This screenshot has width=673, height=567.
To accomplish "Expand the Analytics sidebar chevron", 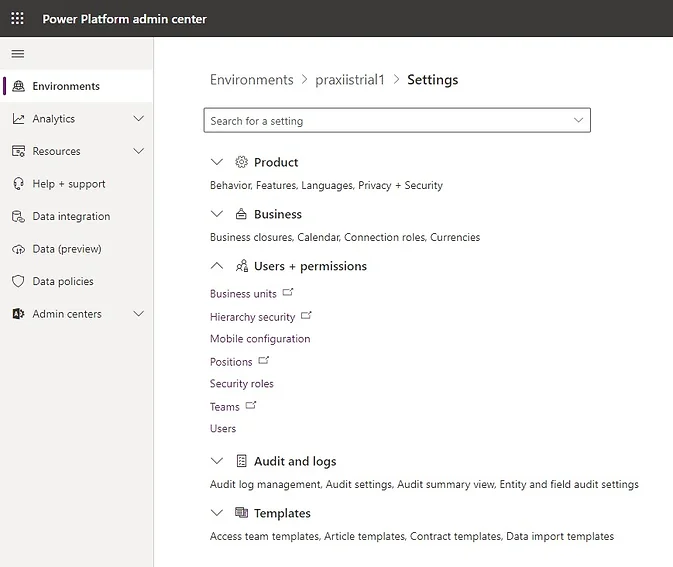I will click(x=138, y=118).
